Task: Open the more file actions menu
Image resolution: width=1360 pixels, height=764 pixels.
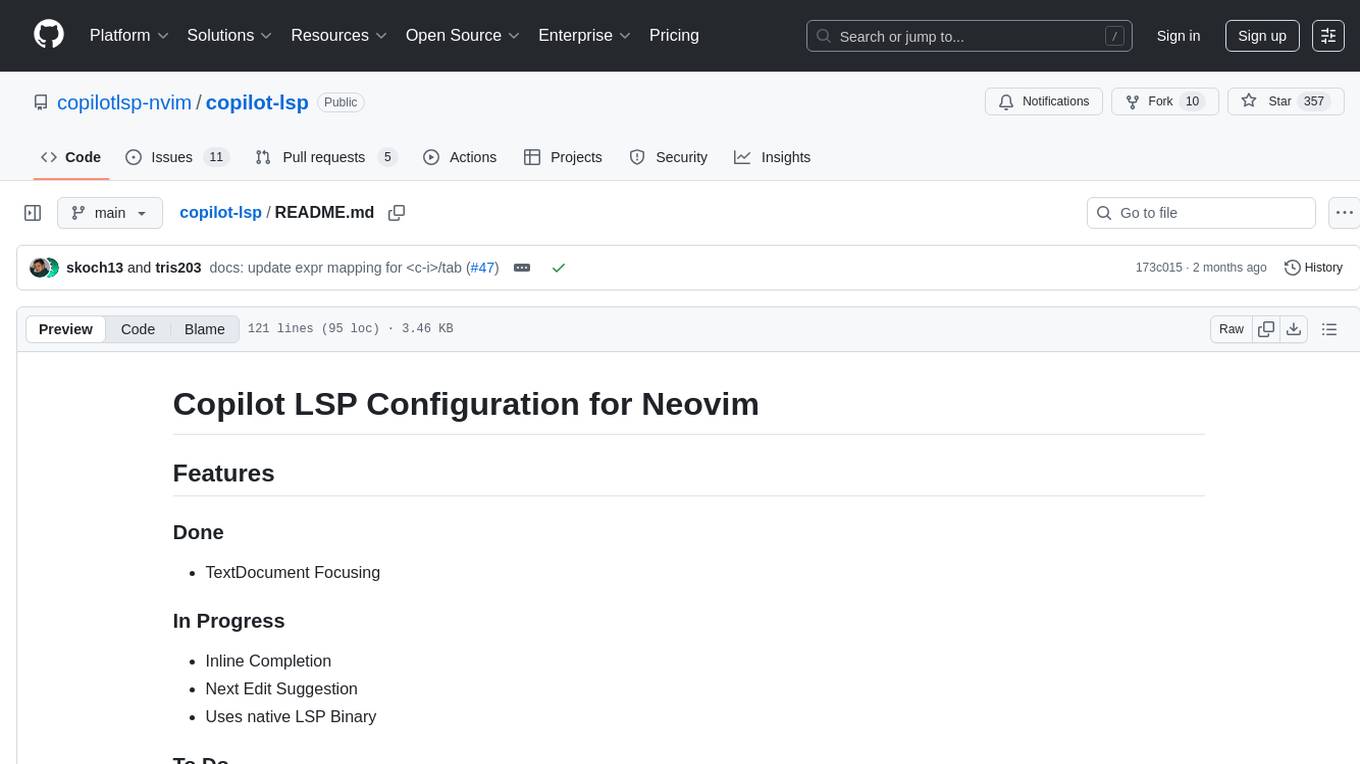Action: 1344,213
